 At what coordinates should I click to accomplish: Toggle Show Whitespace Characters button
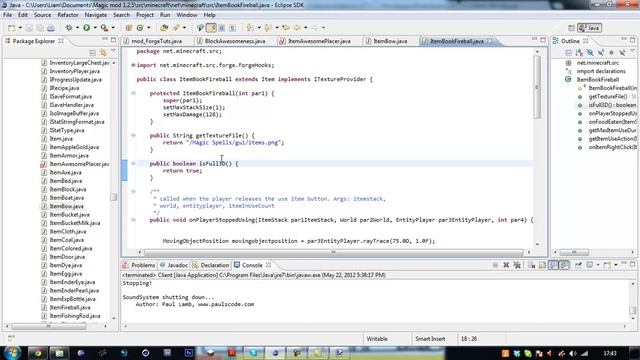click(x=232, y=28)
